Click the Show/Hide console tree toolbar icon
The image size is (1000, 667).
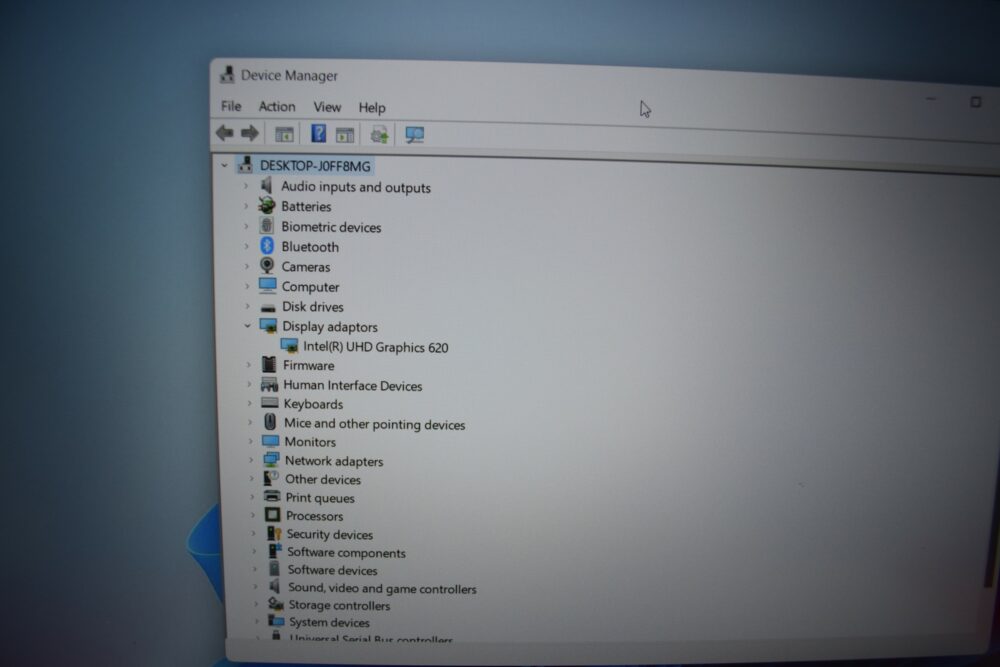point(284,135)
